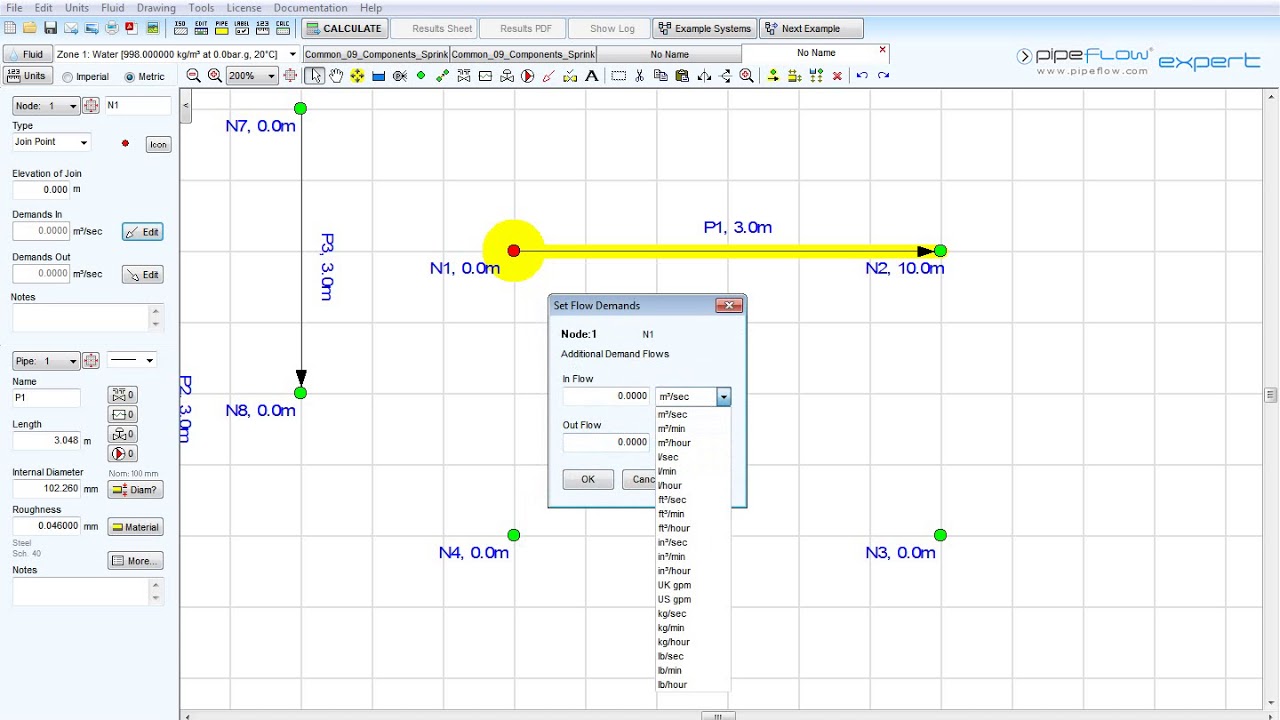
Task: Click the In Flow value field
Action: [606, 396]
